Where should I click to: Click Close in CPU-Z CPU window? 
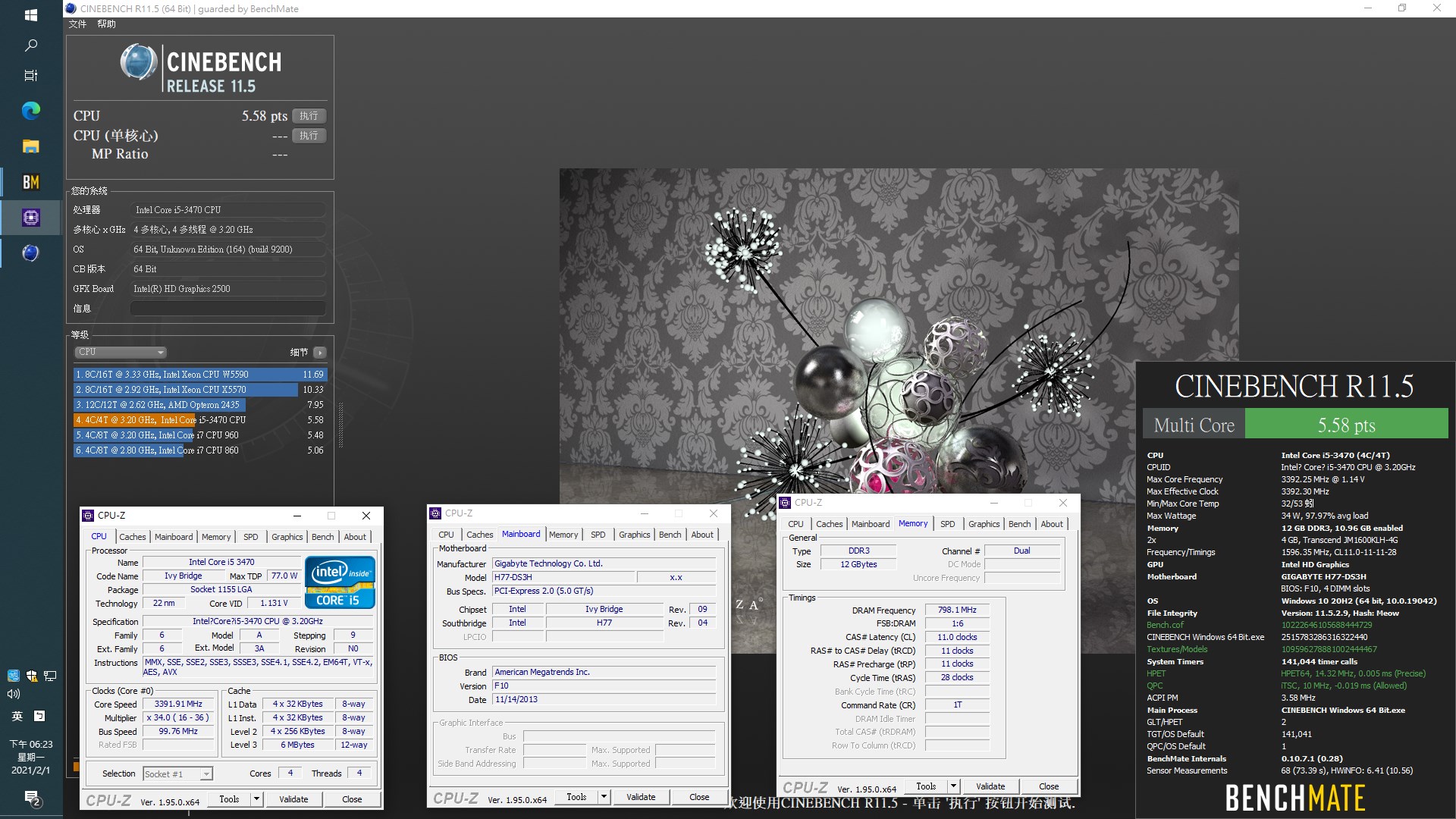tap(352, 799)
